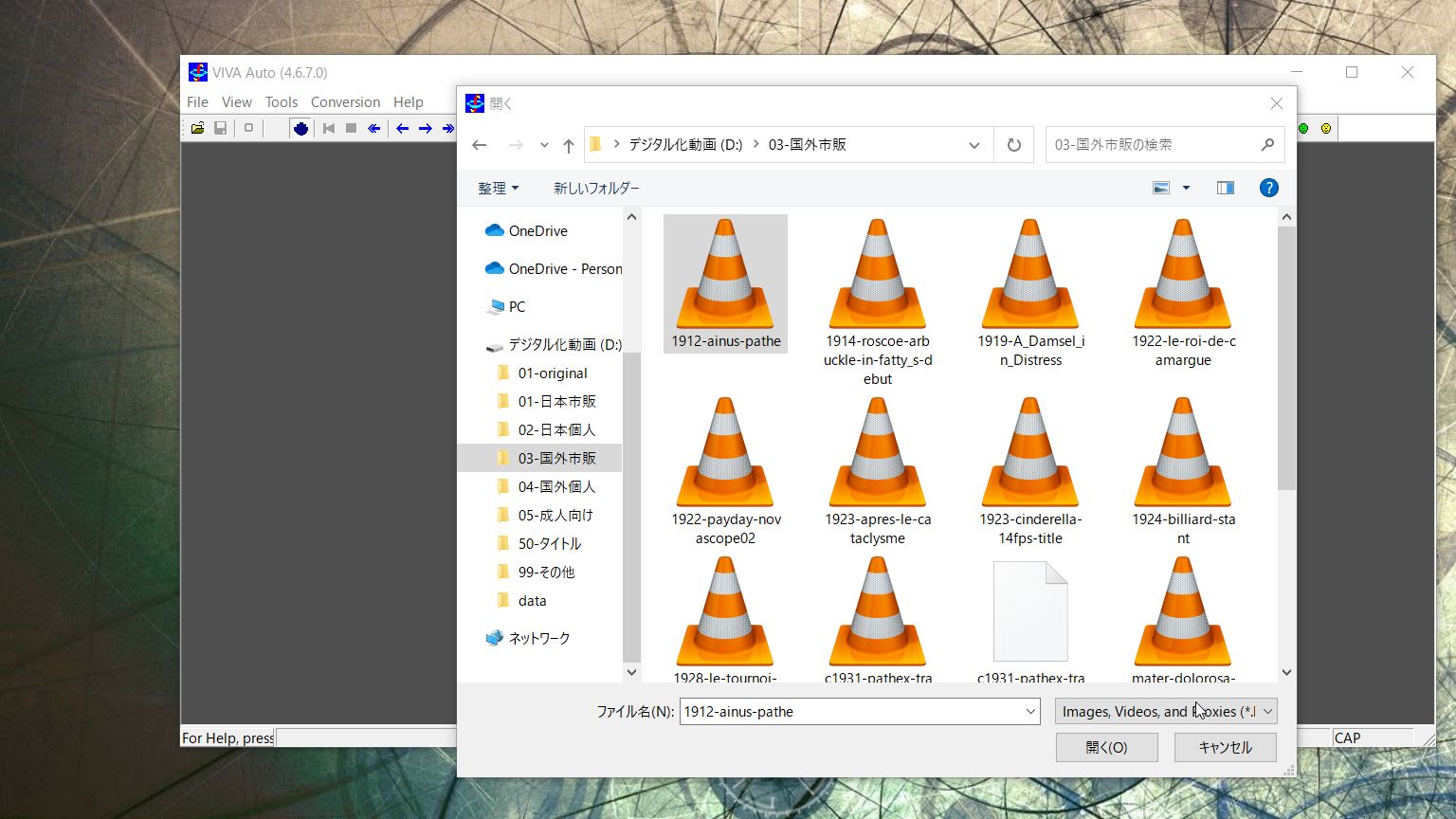Open the Conversion menu
Viewport: 1456px width, 819px height.
345,102
